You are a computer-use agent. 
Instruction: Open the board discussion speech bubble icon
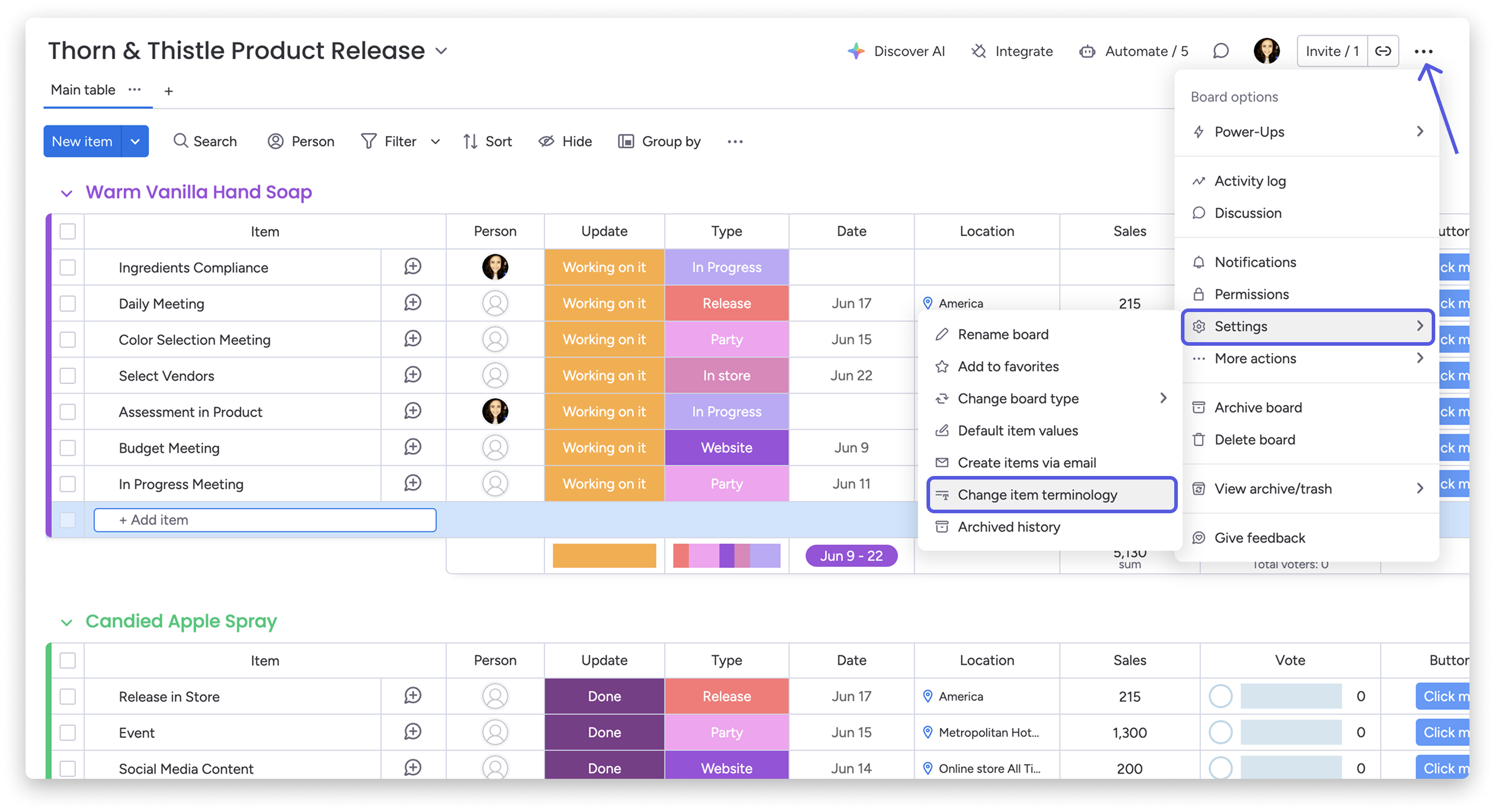[x=1221, y=51]
